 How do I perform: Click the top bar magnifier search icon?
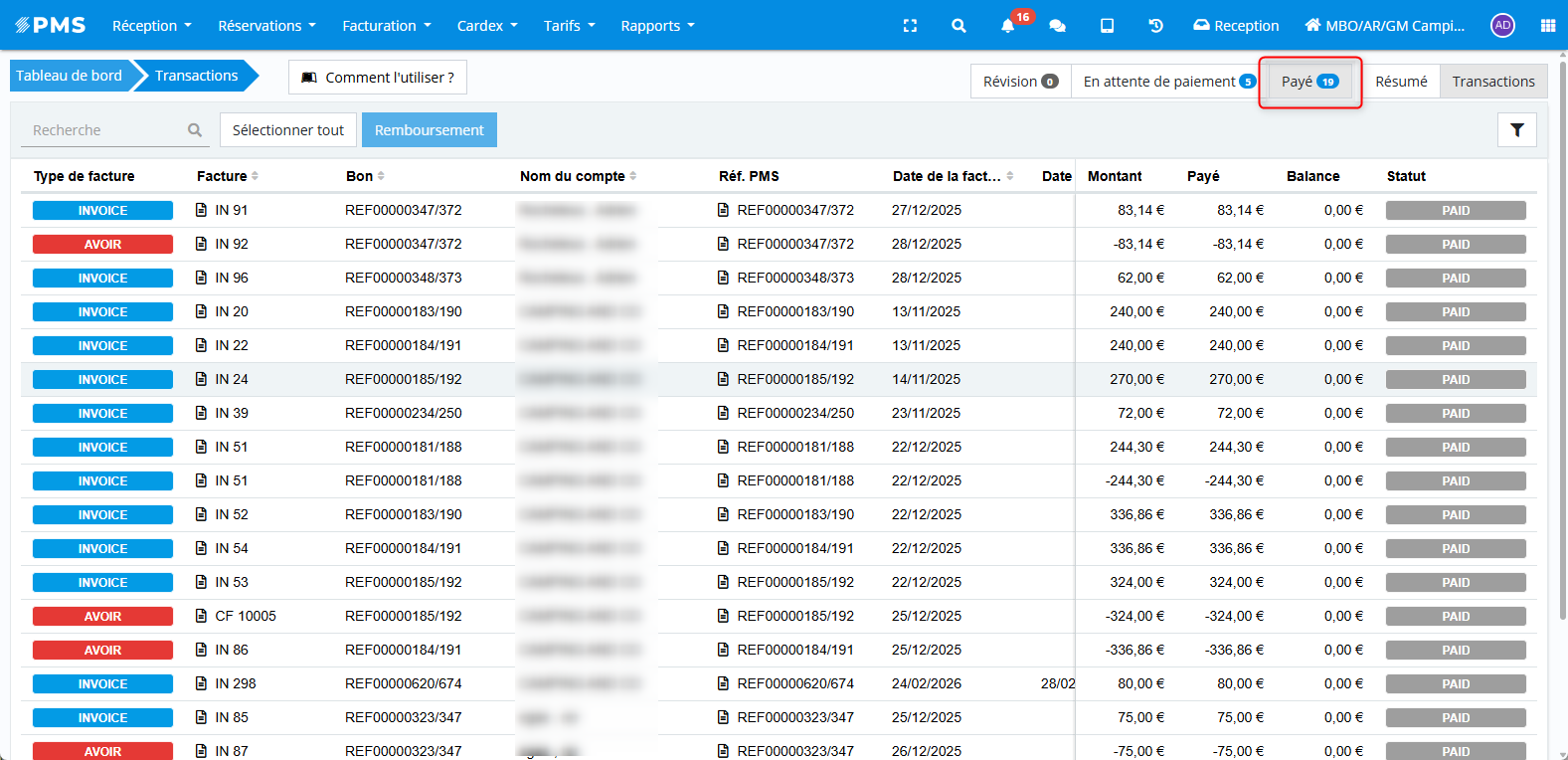pyautogui.click(x=958, y=26)
